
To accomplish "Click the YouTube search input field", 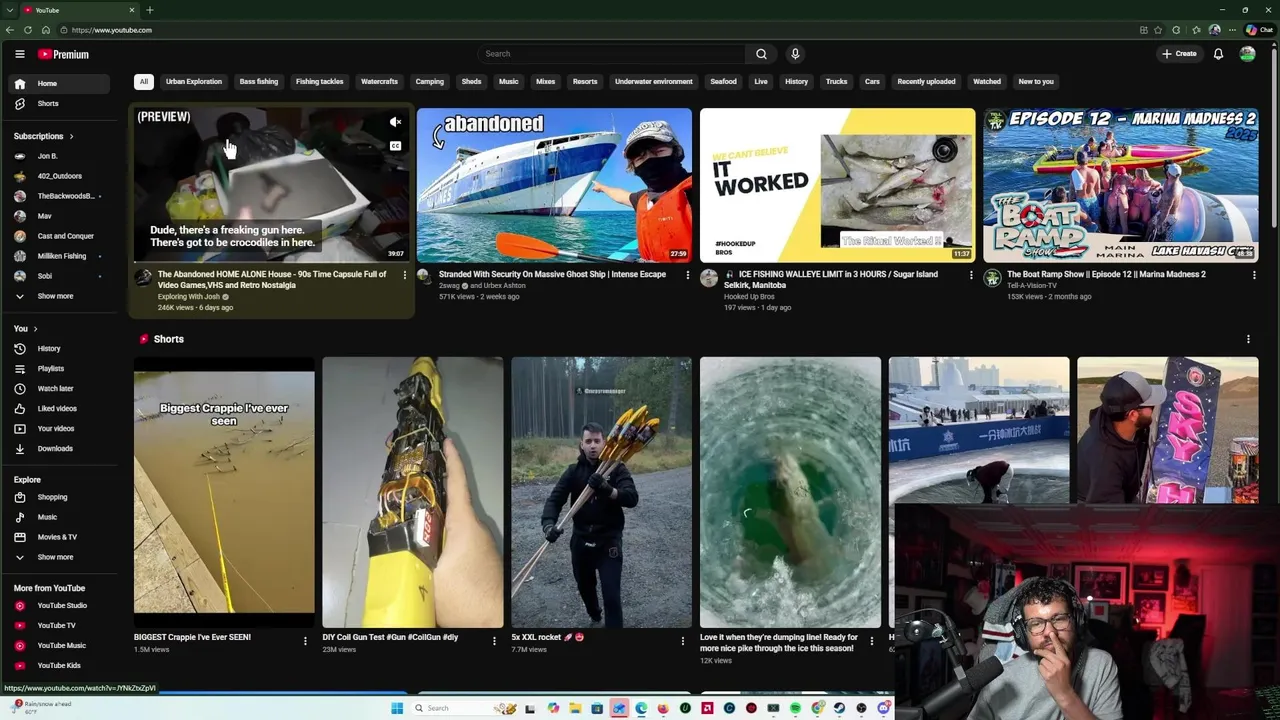I will pyautogui.click(x=611, y=54).
